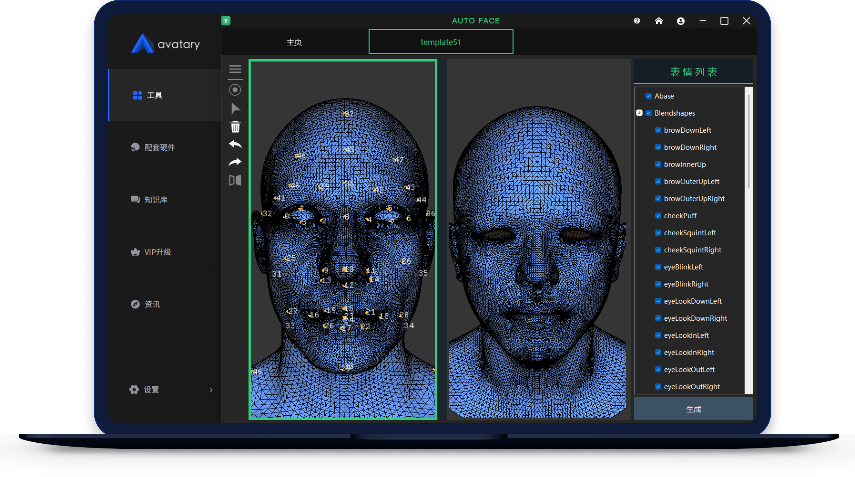Image resolution: width=855 pixels, height=477 pixels.
Task: Select the eyeLookDownLeft label
Action: (x=693, y=301)
